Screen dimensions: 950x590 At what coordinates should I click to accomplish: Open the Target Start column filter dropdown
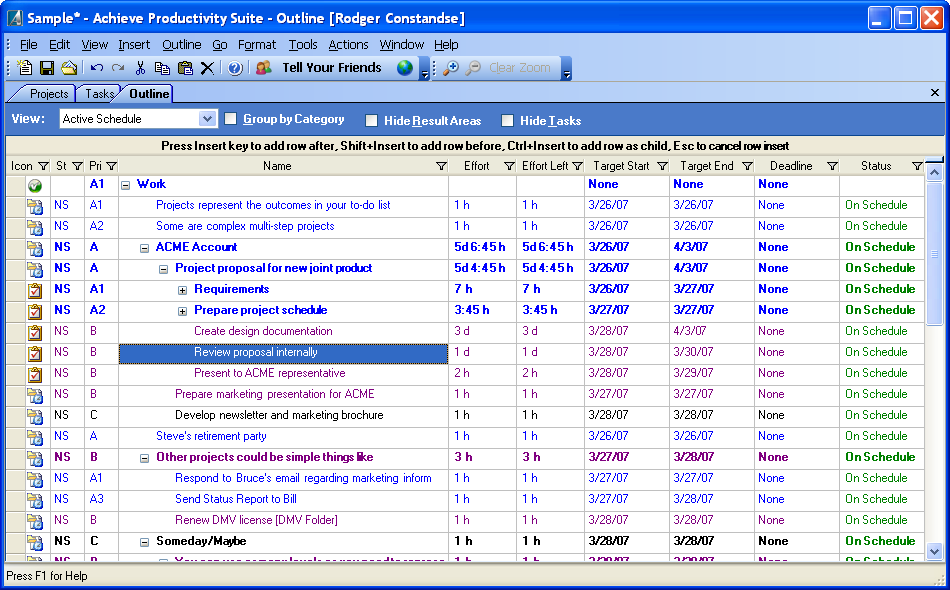tap(662, 166)
